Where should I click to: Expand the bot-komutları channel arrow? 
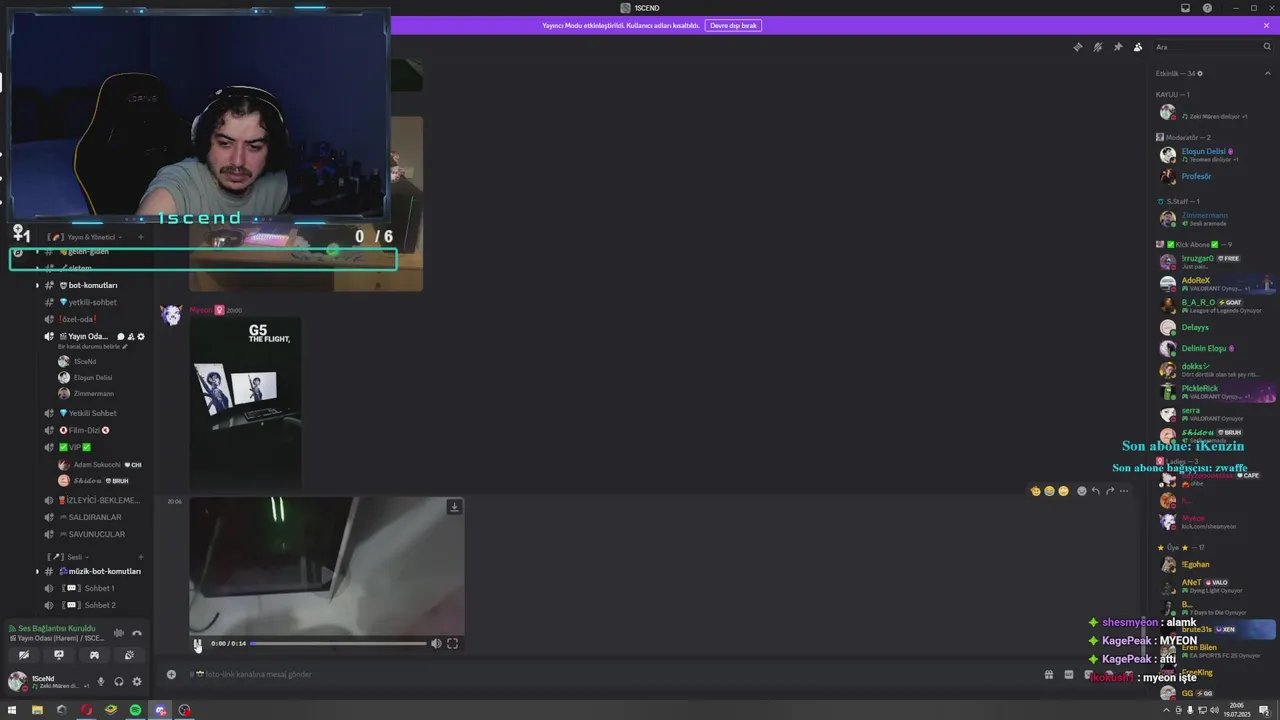(x=37, y=285)
